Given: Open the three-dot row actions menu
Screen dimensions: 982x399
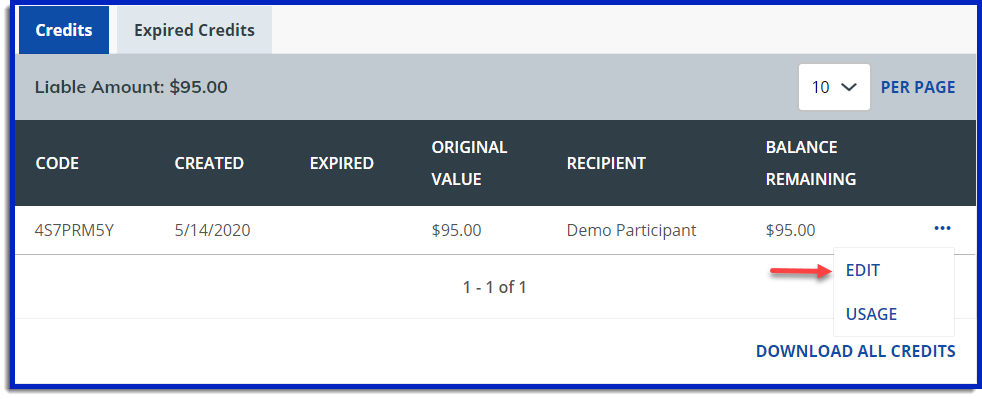Looking at the screenshot, I should point(942,229).
